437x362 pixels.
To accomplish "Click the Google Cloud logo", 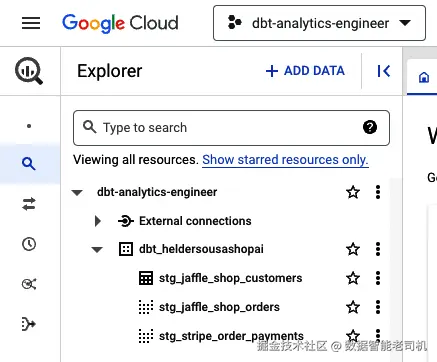I will (x=120, y=23).
